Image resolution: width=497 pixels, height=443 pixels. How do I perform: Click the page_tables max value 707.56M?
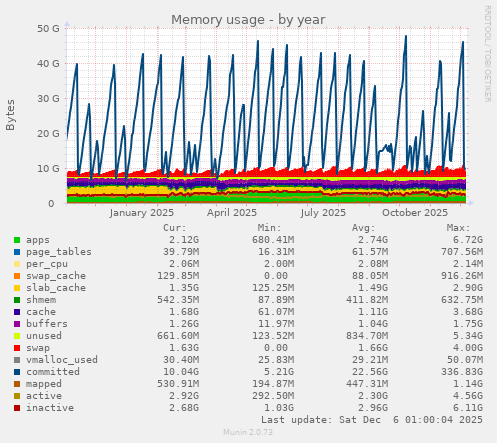click(462, 252)
